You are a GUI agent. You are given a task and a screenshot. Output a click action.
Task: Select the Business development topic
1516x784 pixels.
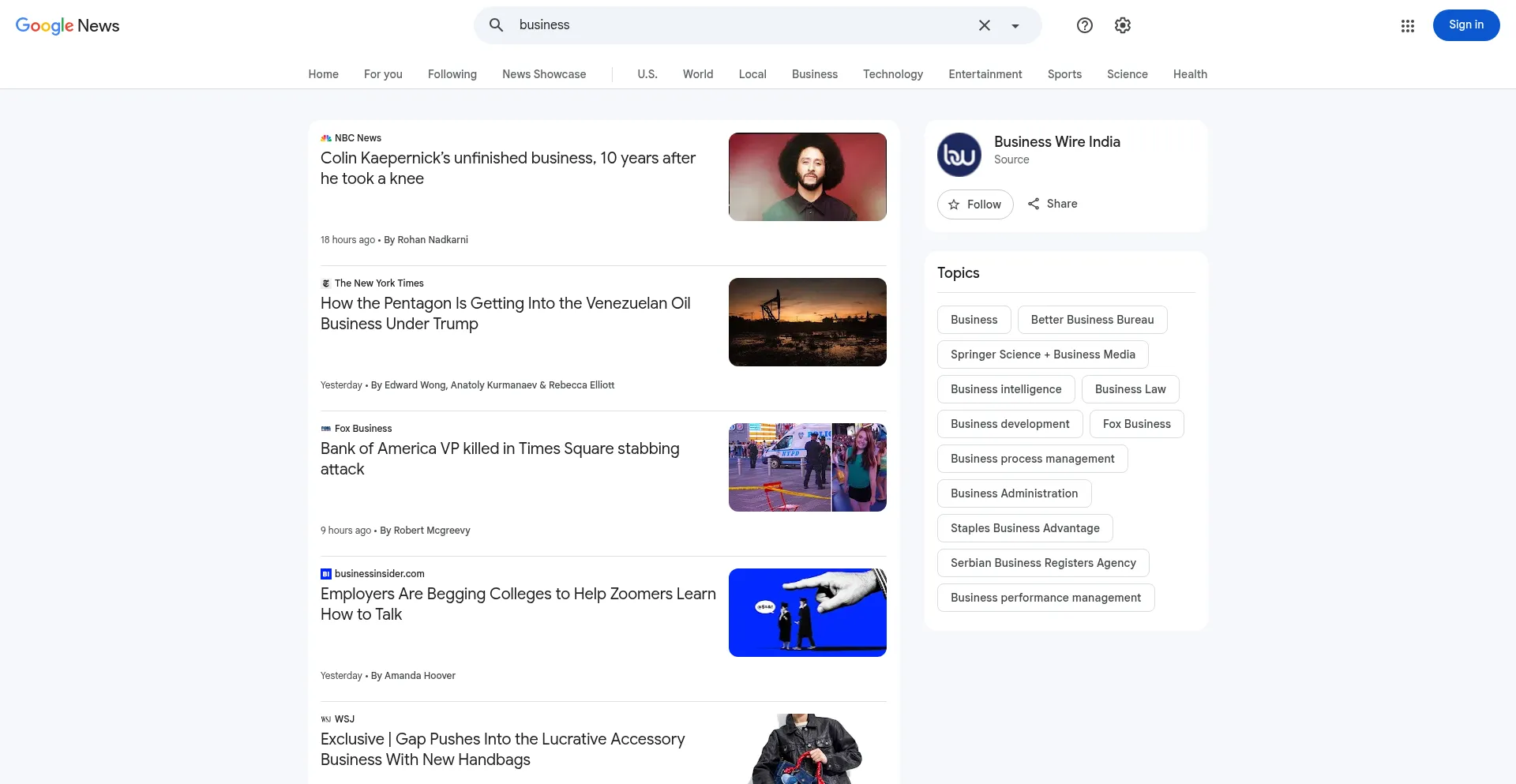[1010, 424]
